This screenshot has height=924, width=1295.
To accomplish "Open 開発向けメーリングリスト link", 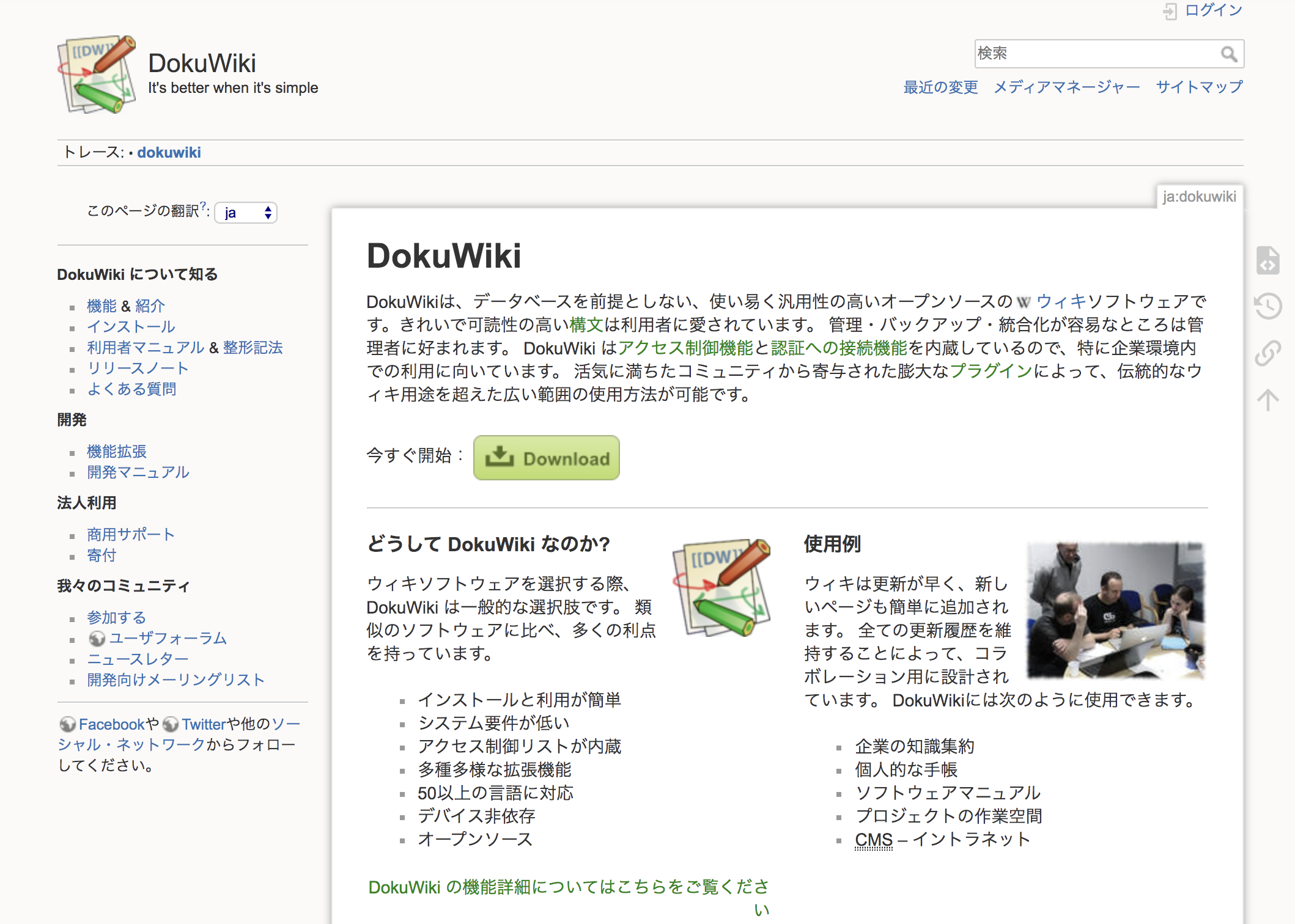I will click(175, 680).
